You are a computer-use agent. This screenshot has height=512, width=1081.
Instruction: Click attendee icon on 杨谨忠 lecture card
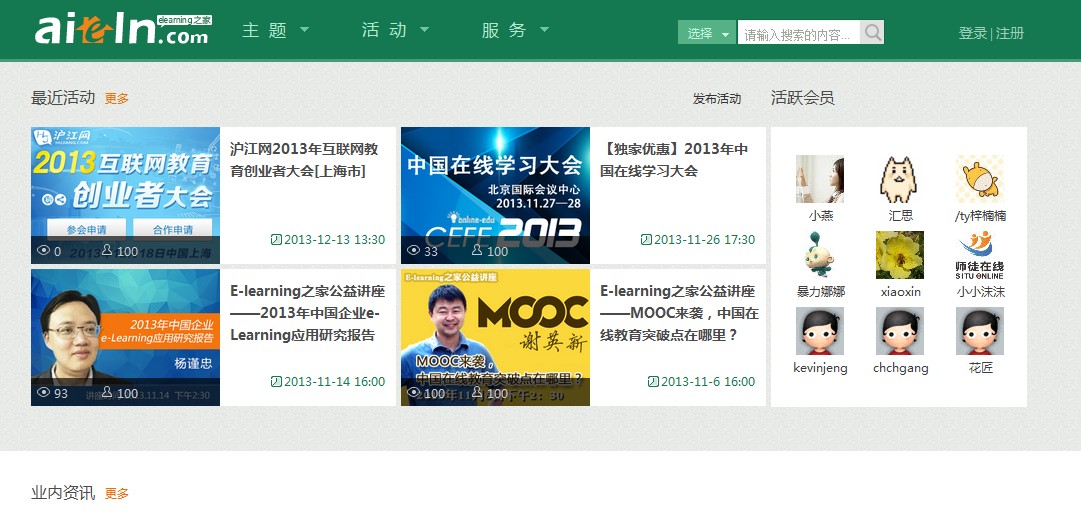[x=107, y=392]
